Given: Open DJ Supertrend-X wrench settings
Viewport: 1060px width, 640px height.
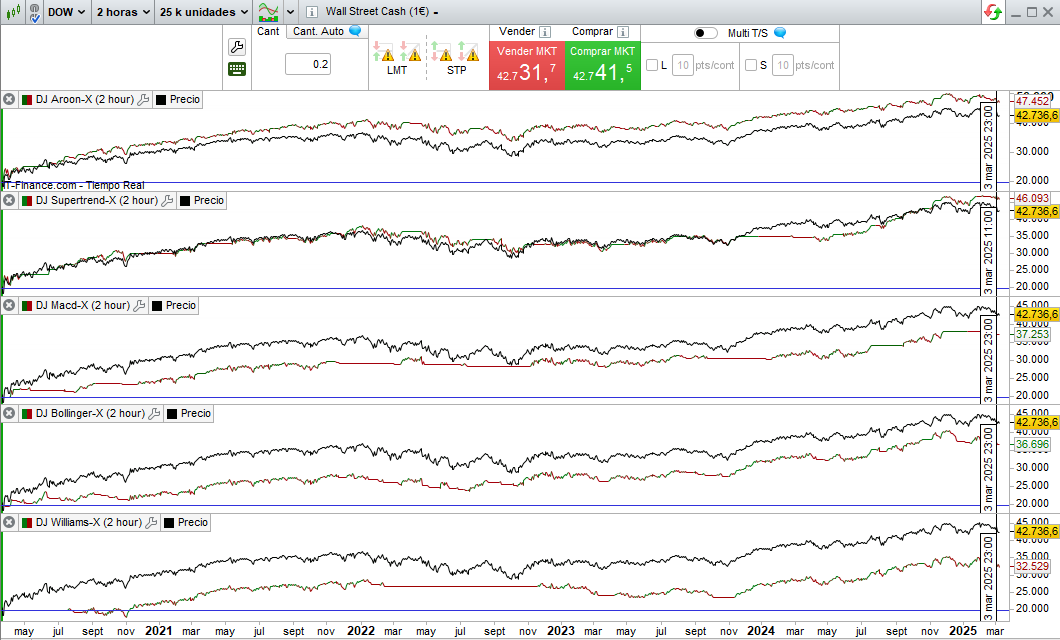Looking at the screenshot, I should tap(168, 201).
